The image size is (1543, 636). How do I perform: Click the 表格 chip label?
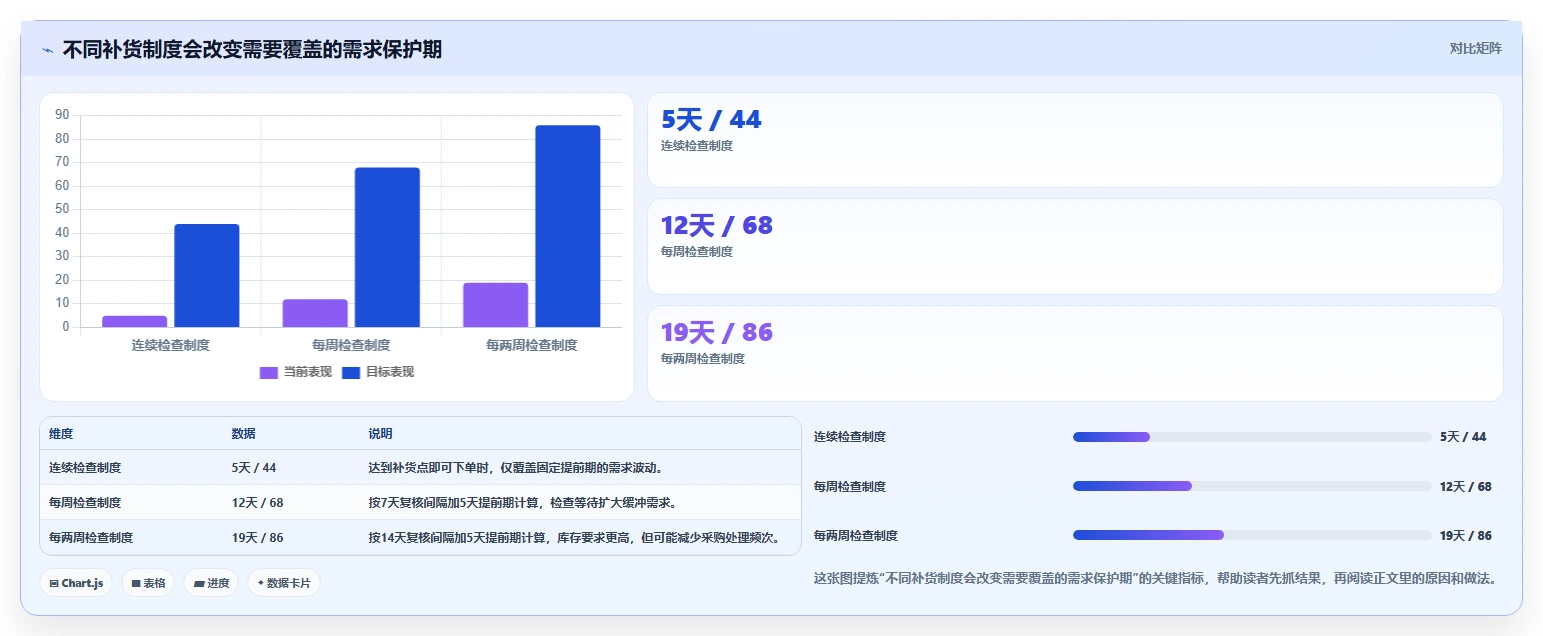point(154,583)
